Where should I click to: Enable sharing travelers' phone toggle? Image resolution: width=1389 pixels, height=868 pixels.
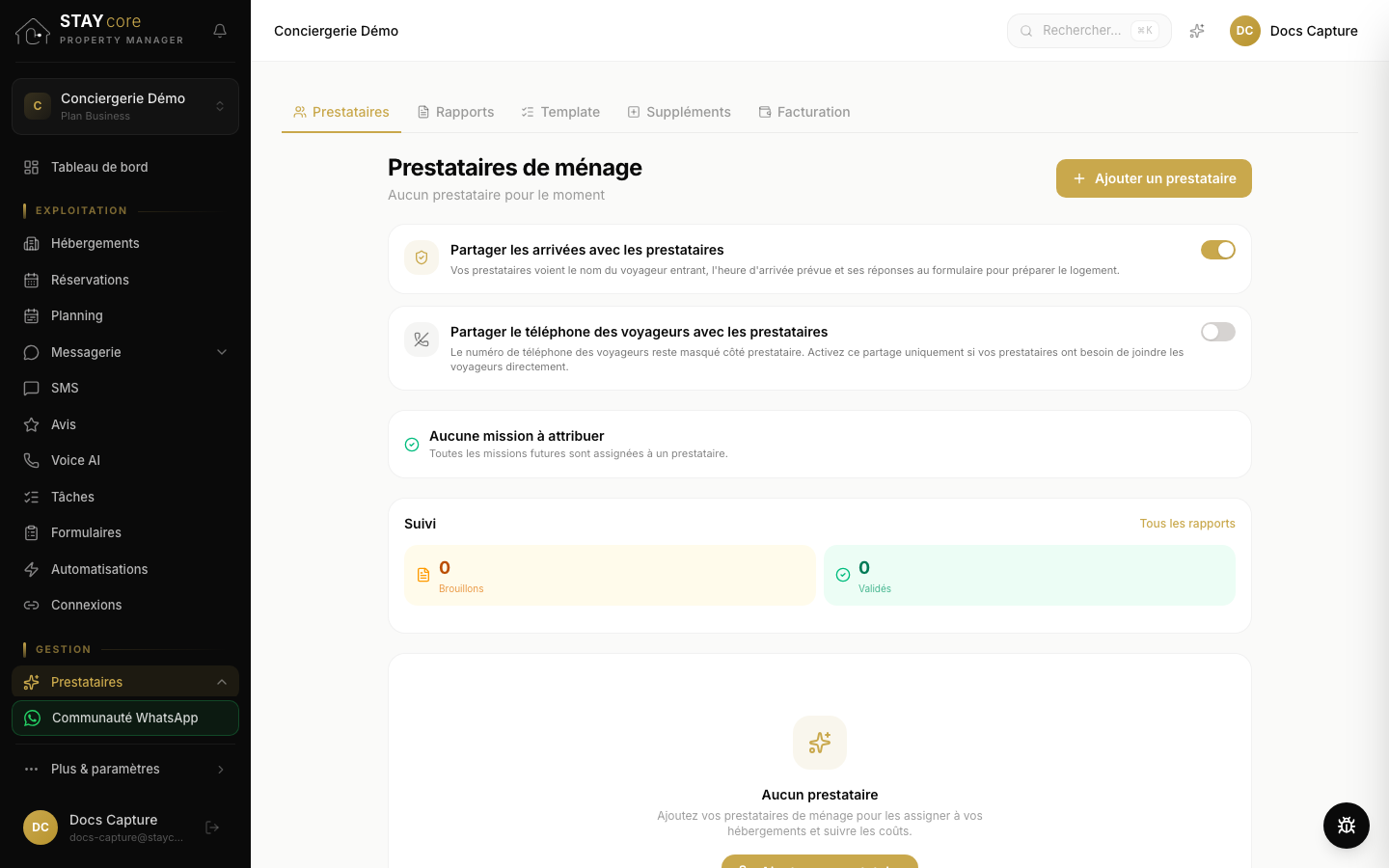[1218, 332]
